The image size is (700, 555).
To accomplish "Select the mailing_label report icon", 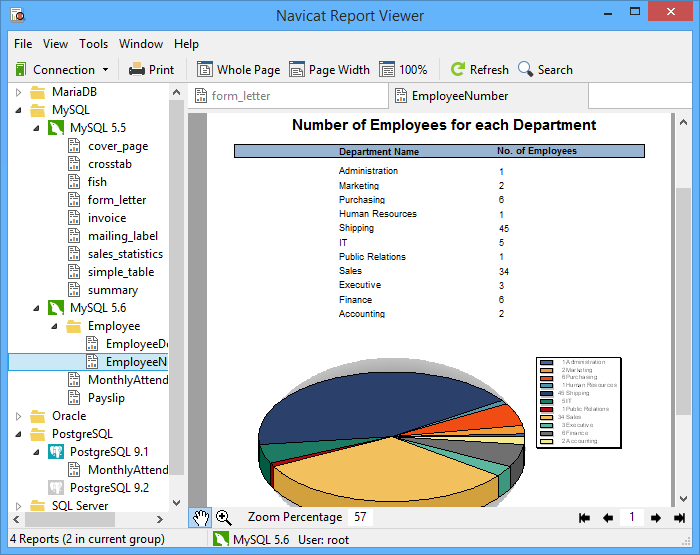I will [x=74, y=236].
